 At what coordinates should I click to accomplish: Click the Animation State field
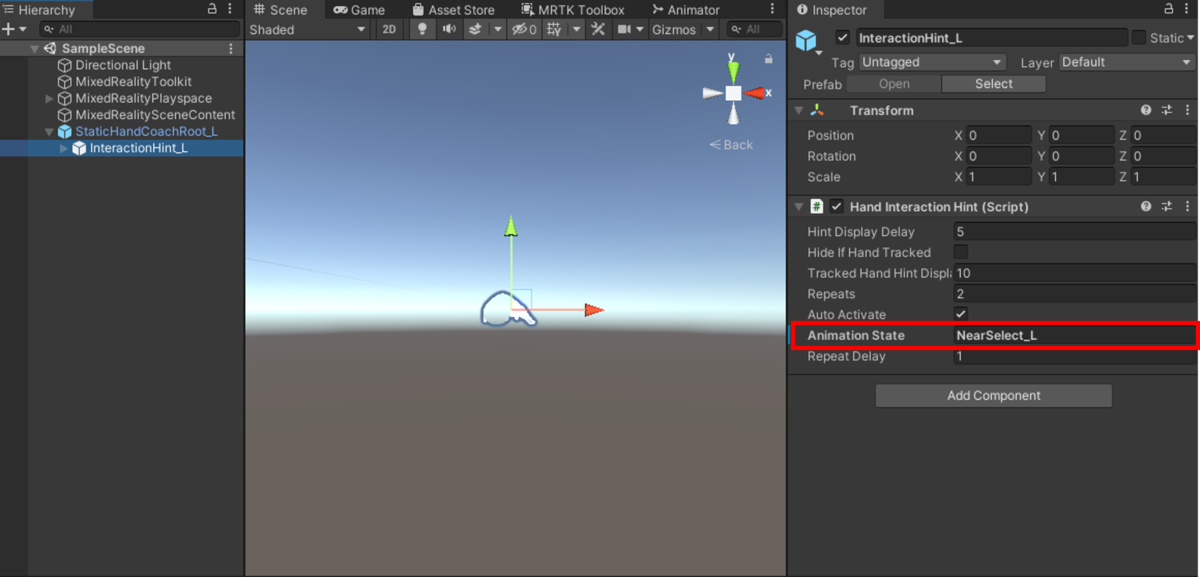(1075, 335)
